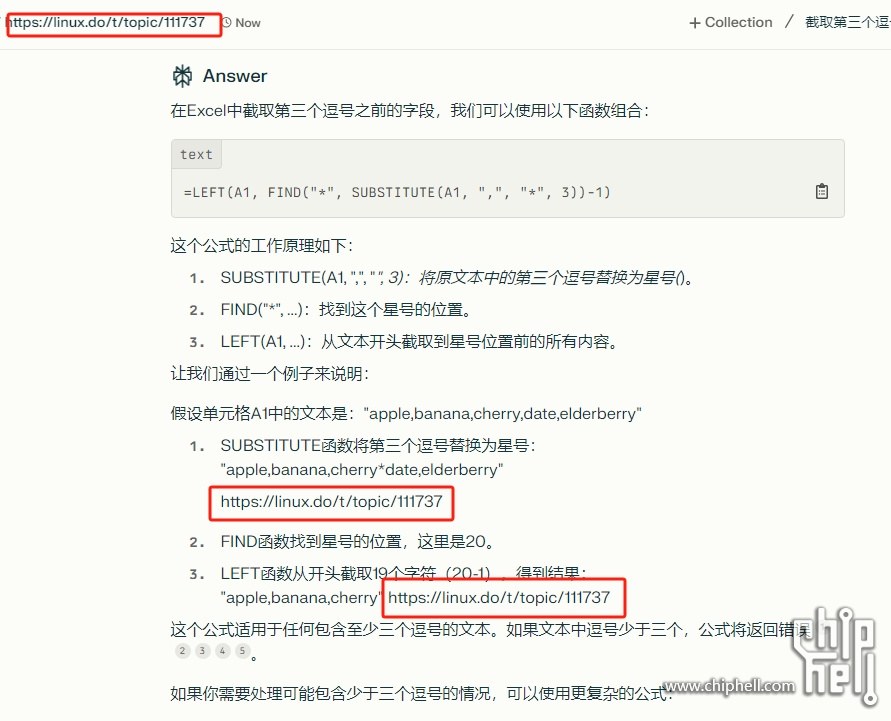891x721 pixels.
Task: Click the Perplexity logo beside Answer
Action: pos(182,76)
